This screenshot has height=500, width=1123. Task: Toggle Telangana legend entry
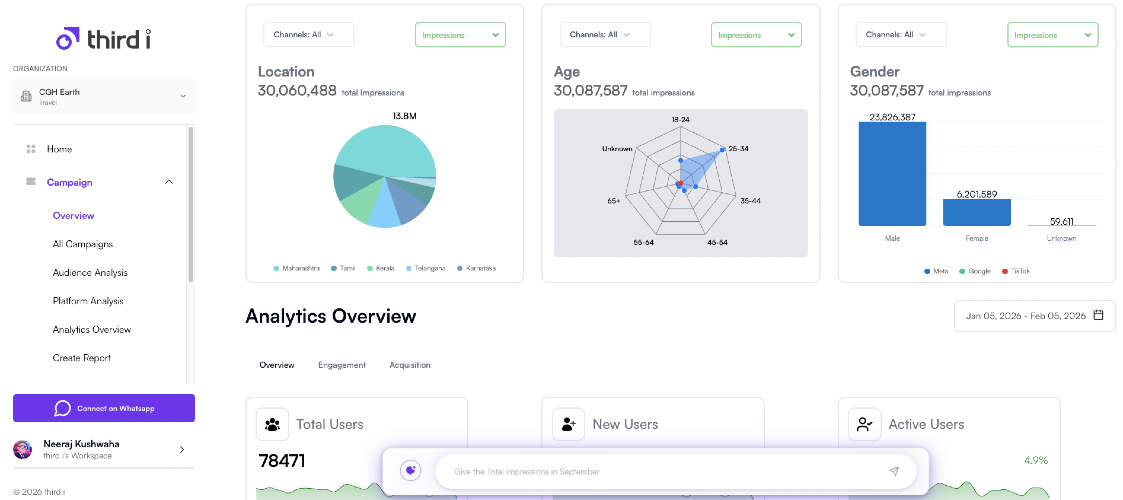[x=425, y=269]
